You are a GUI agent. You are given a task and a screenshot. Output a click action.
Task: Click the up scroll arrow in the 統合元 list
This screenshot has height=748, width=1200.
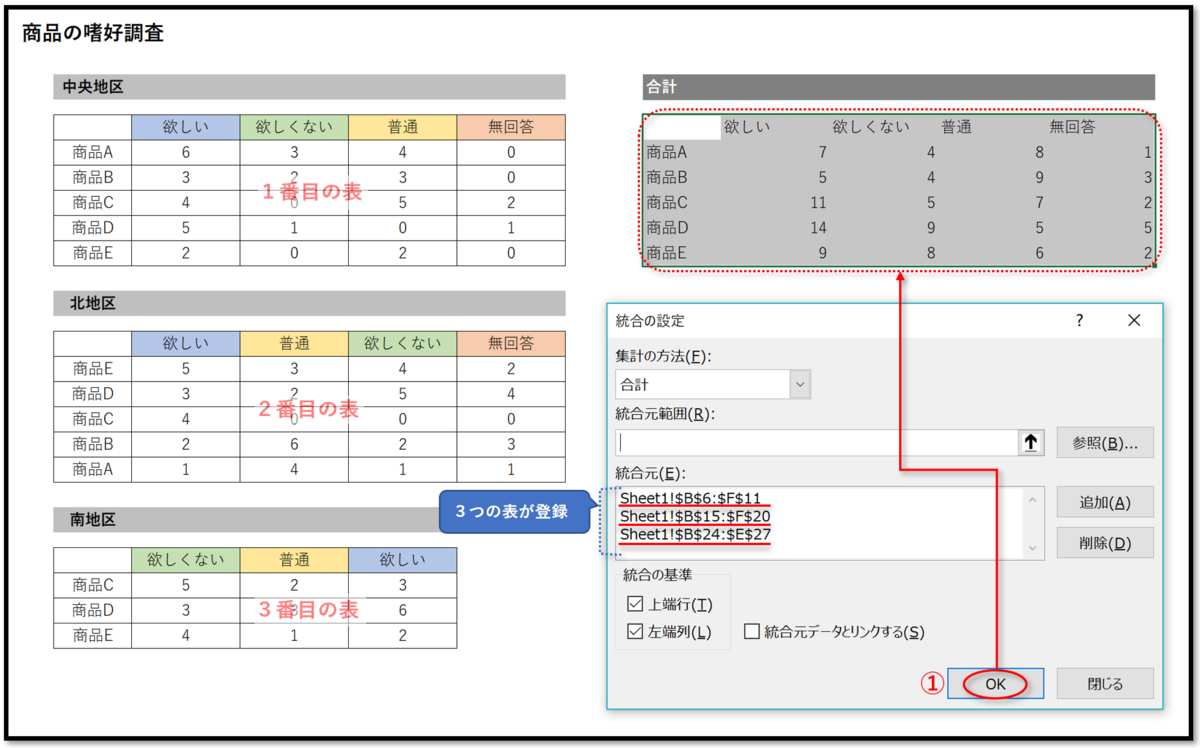pos(1033,497)
